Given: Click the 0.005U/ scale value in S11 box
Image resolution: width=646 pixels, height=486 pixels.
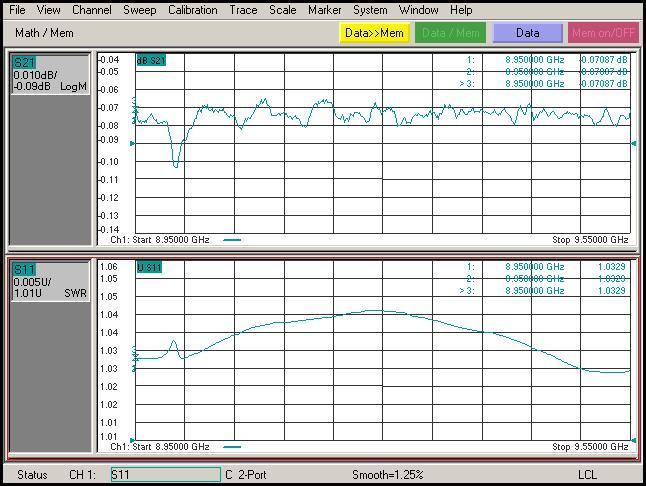Looking at the screenshot, I should [32, 282].
